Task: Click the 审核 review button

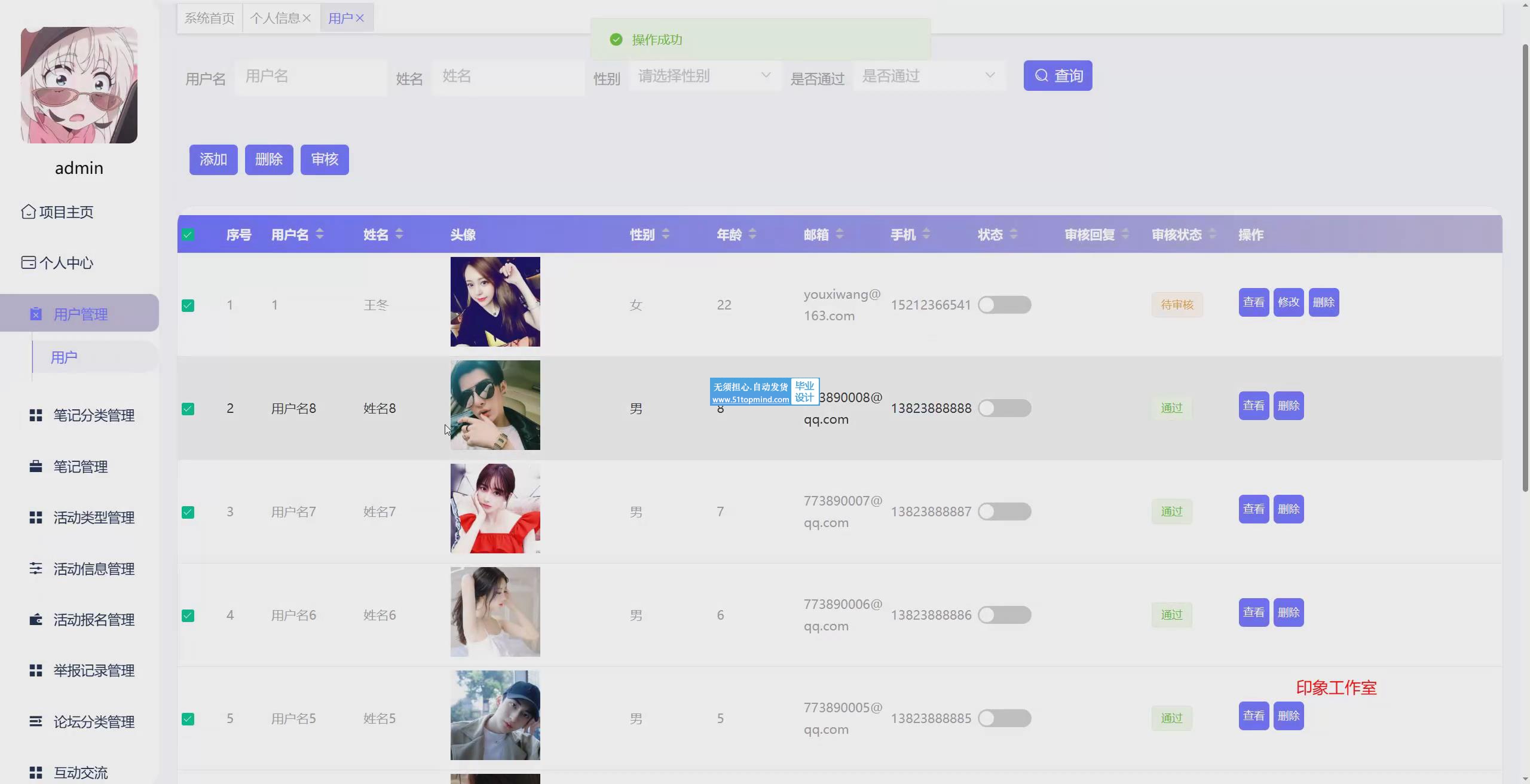Action: [325, 160]
